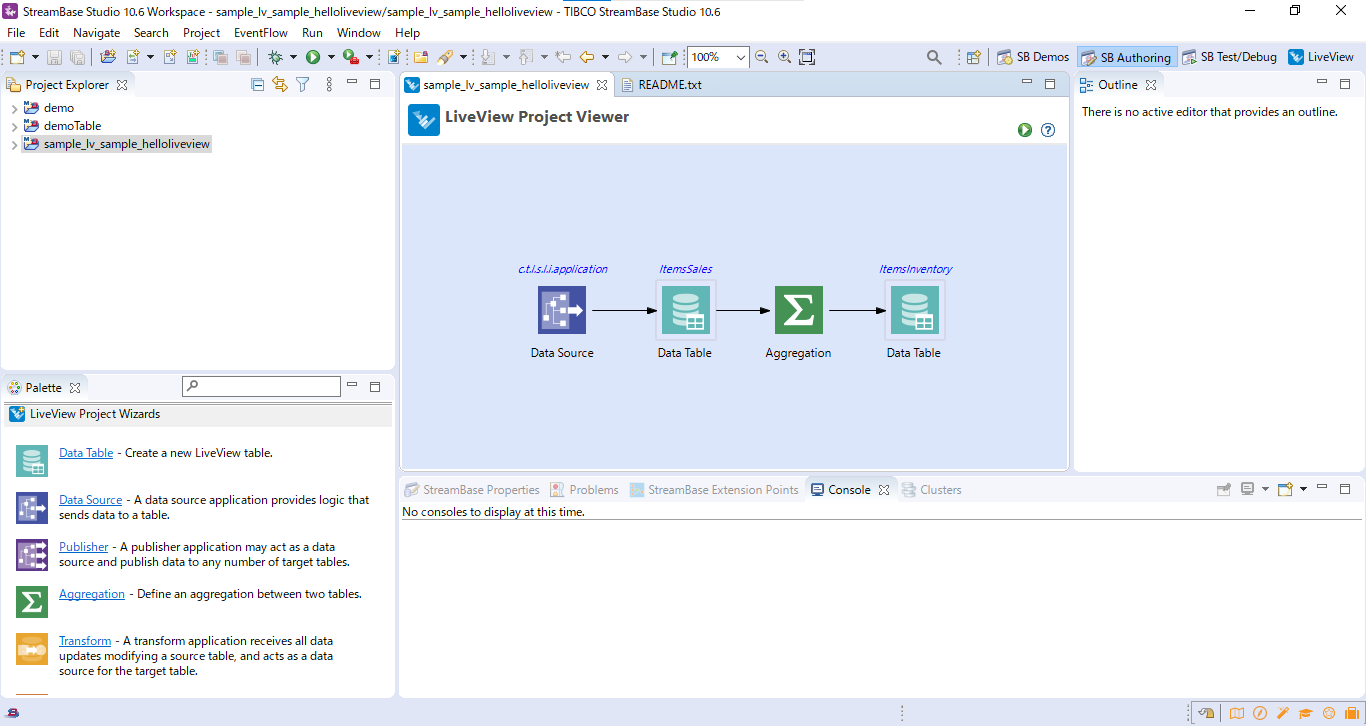The image size is (1366, 726).
Task: Click the green Run button in main toolbar
Action: [x=313, y=57]
